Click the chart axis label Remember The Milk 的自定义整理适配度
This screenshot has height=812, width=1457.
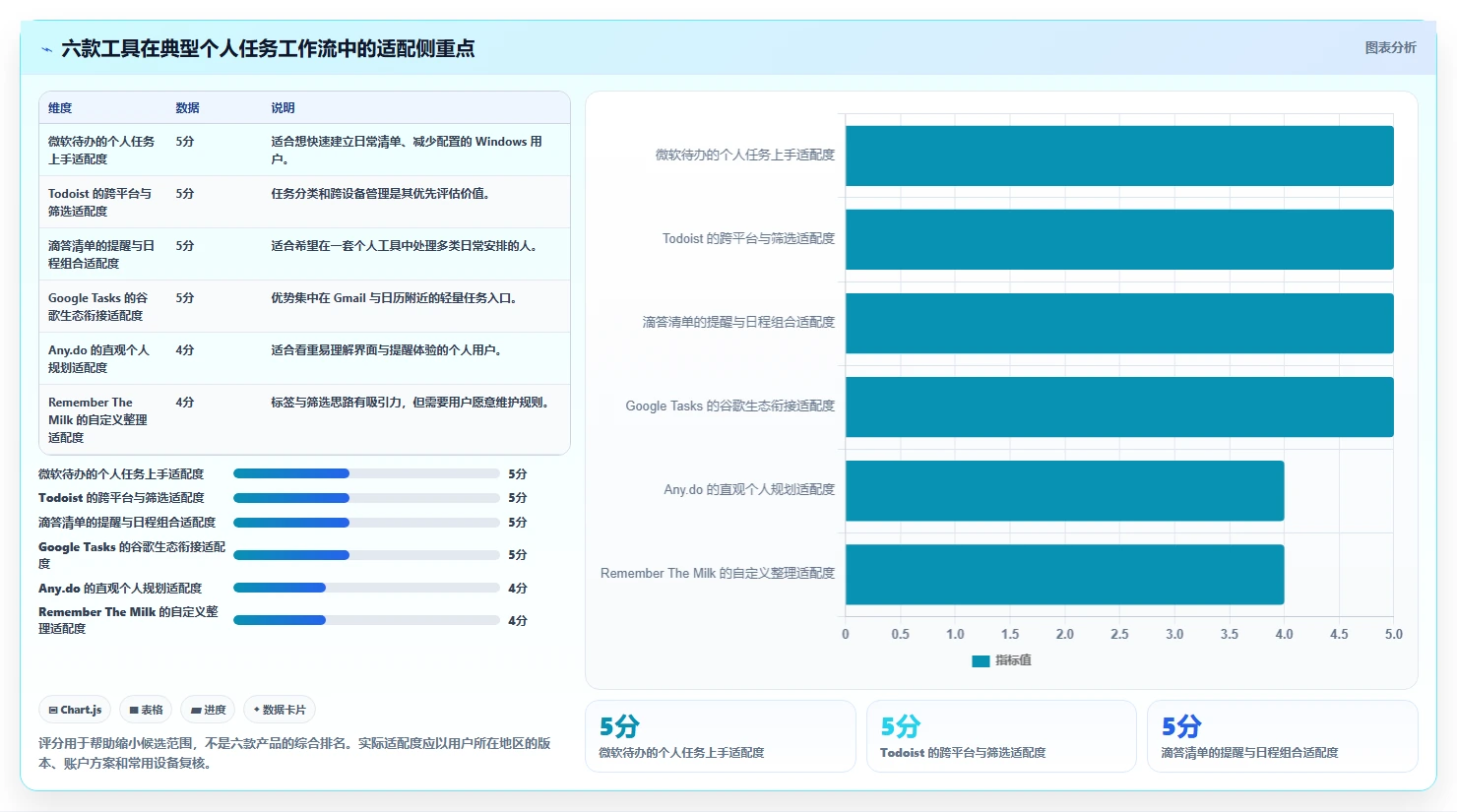point(718,573)
